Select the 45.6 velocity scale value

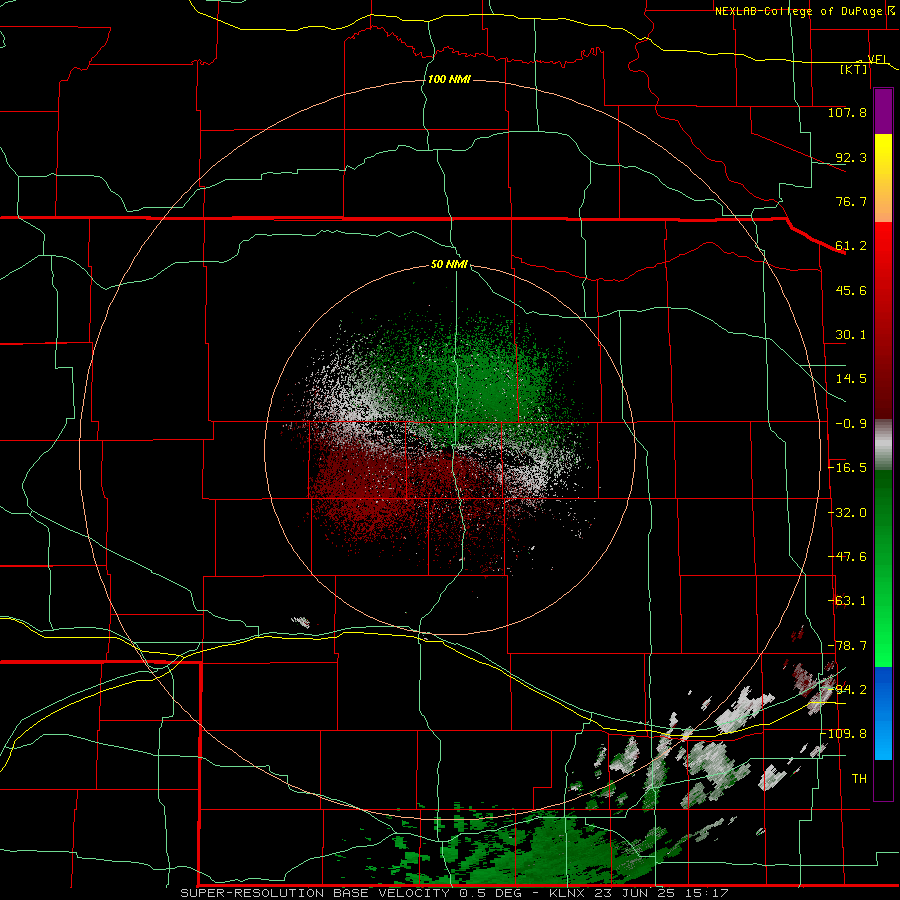(x=851, y=290)
